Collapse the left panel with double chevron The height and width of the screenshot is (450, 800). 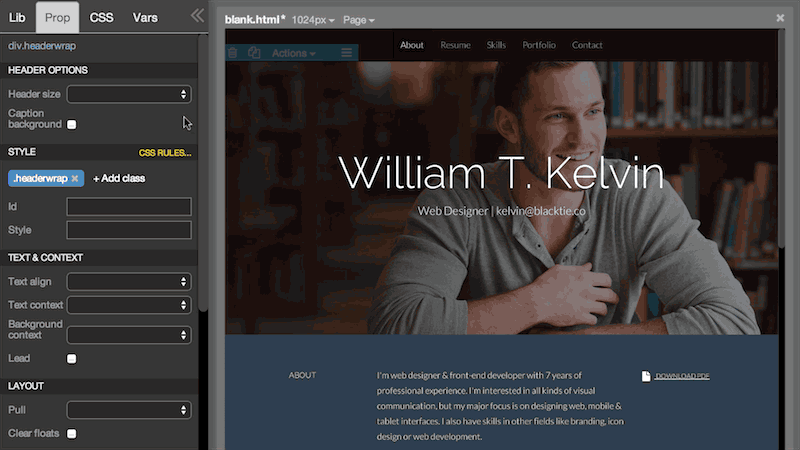click(197, 16)
